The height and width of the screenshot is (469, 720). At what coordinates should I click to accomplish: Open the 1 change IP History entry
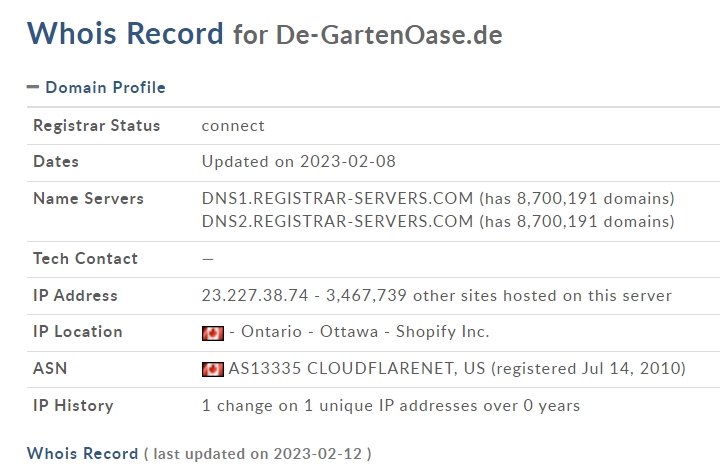pyautogui.click(x=391, y=406)
